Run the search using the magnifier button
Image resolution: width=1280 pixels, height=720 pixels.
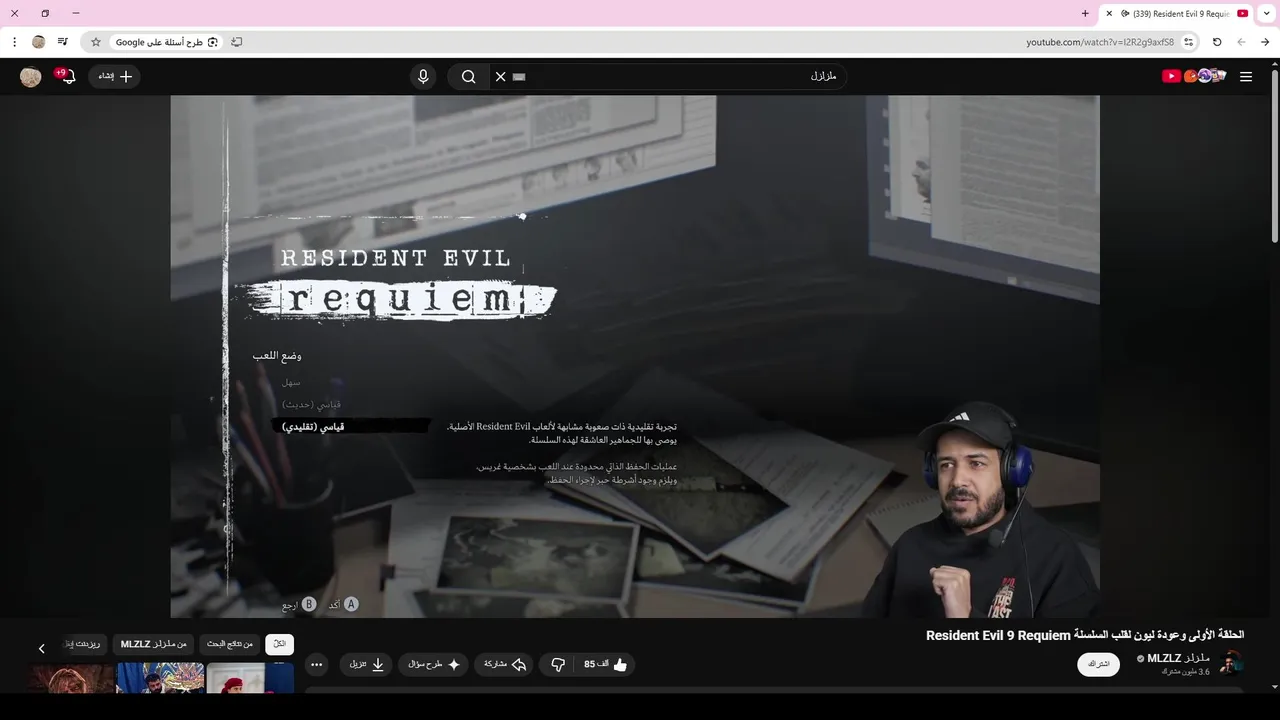click(x=468, y=77)
